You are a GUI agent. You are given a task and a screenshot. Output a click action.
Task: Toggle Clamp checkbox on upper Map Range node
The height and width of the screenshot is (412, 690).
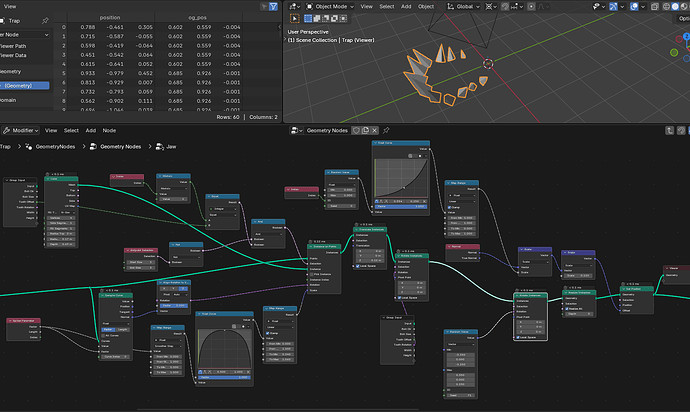pos(449,207)
